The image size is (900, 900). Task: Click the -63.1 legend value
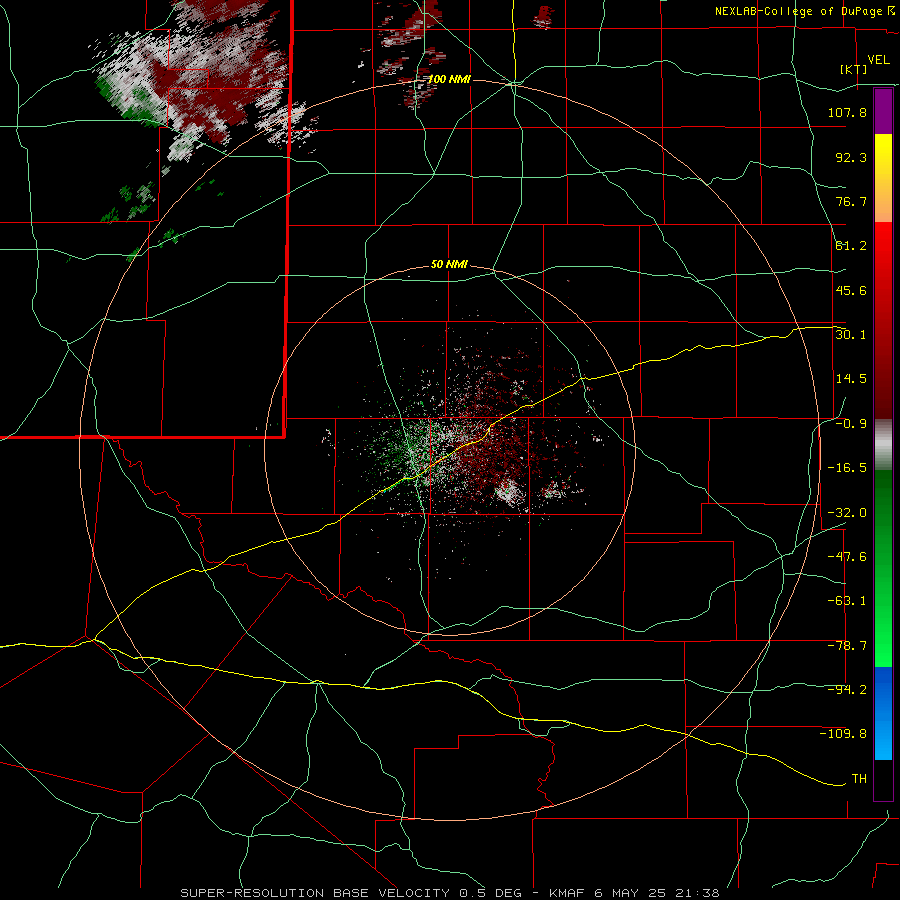click(847, 601)
